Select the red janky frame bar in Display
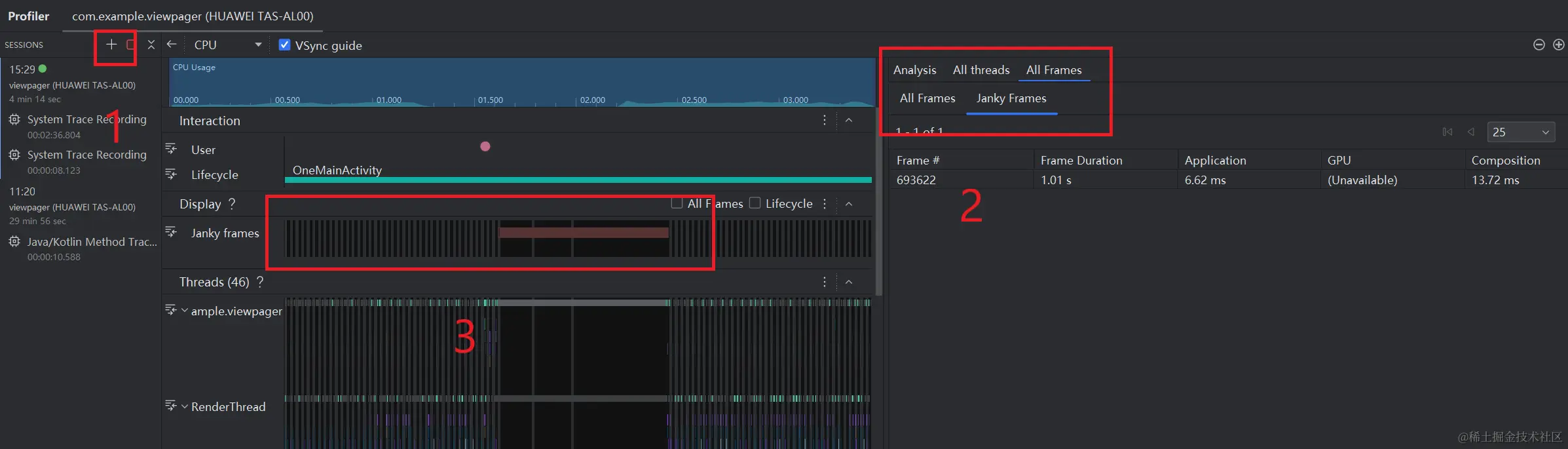Screen dimensions: 1568x449 click(584, 232)
